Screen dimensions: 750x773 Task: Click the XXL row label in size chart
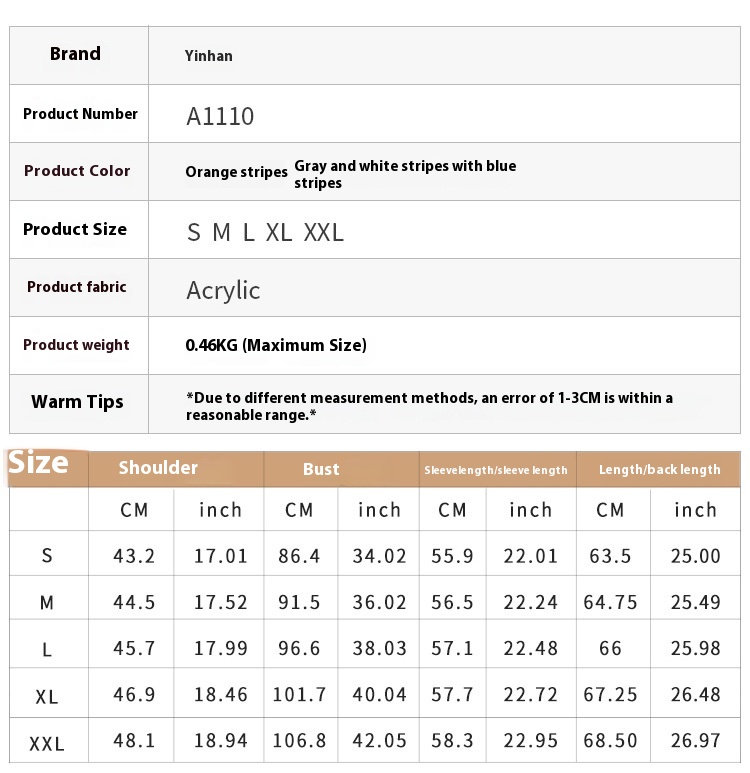point(47,744)
